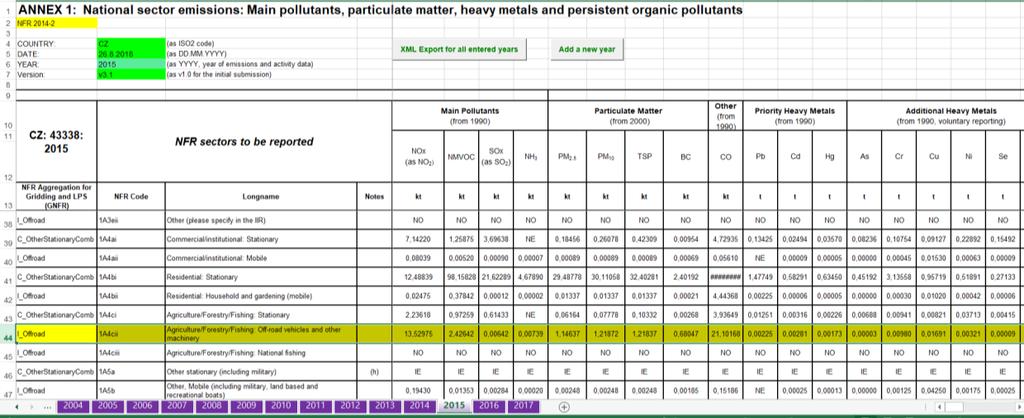Select the YEAR value cell 2015
This screenshot has height=418, width=1024.
click(x=131, y=65)
